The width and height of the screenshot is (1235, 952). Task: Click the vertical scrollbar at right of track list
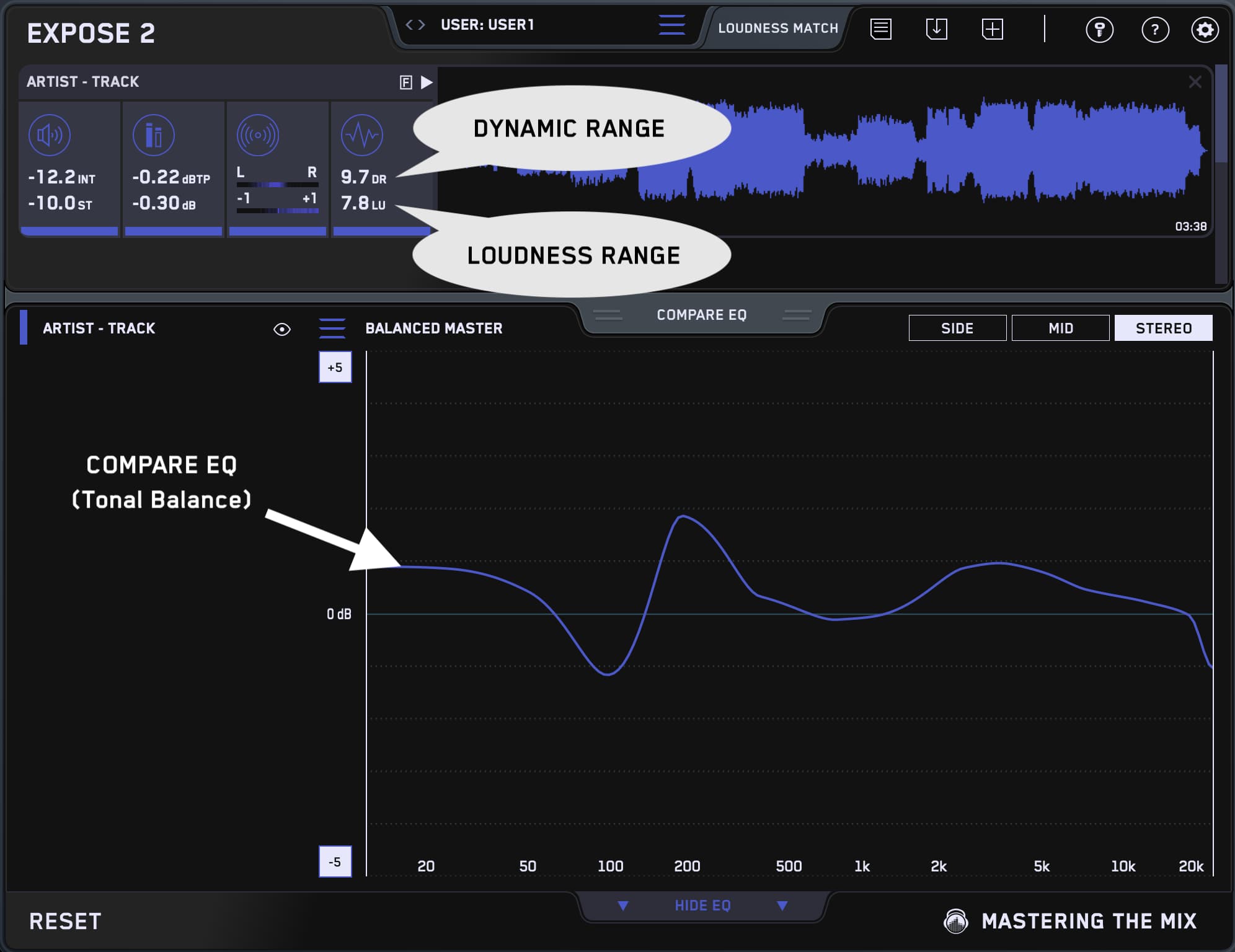coord(1221,174)
